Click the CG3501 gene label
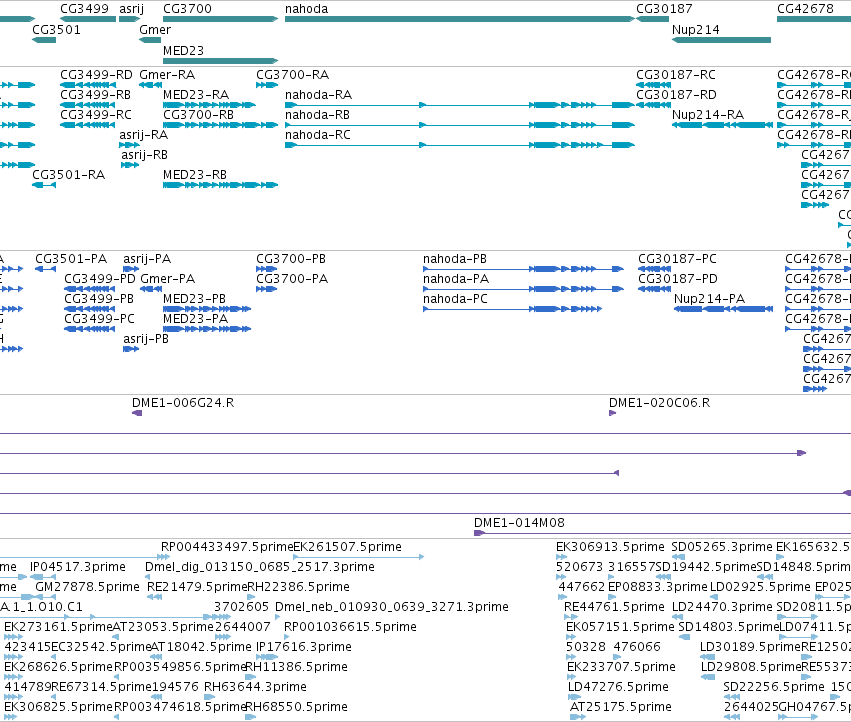The image size is (851, 722). [56, 29]
